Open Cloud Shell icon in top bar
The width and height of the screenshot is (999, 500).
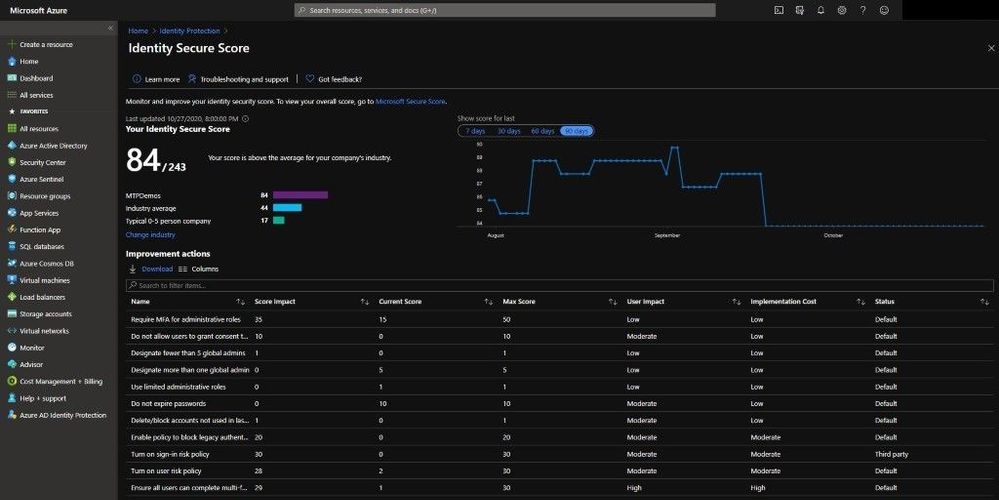coord(779,10)
